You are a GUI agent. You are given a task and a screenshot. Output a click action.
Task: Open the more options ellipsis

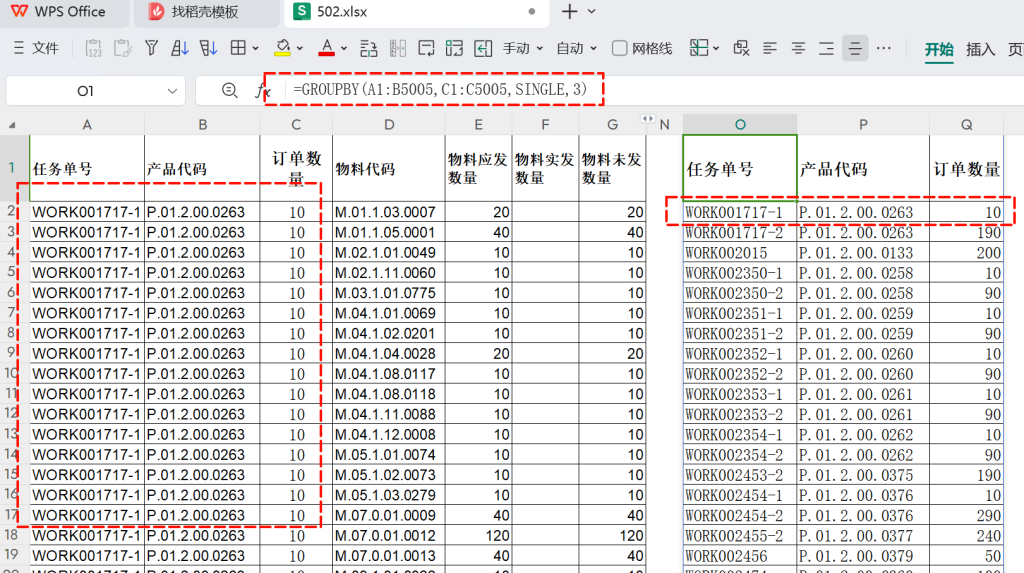point(884,48)
